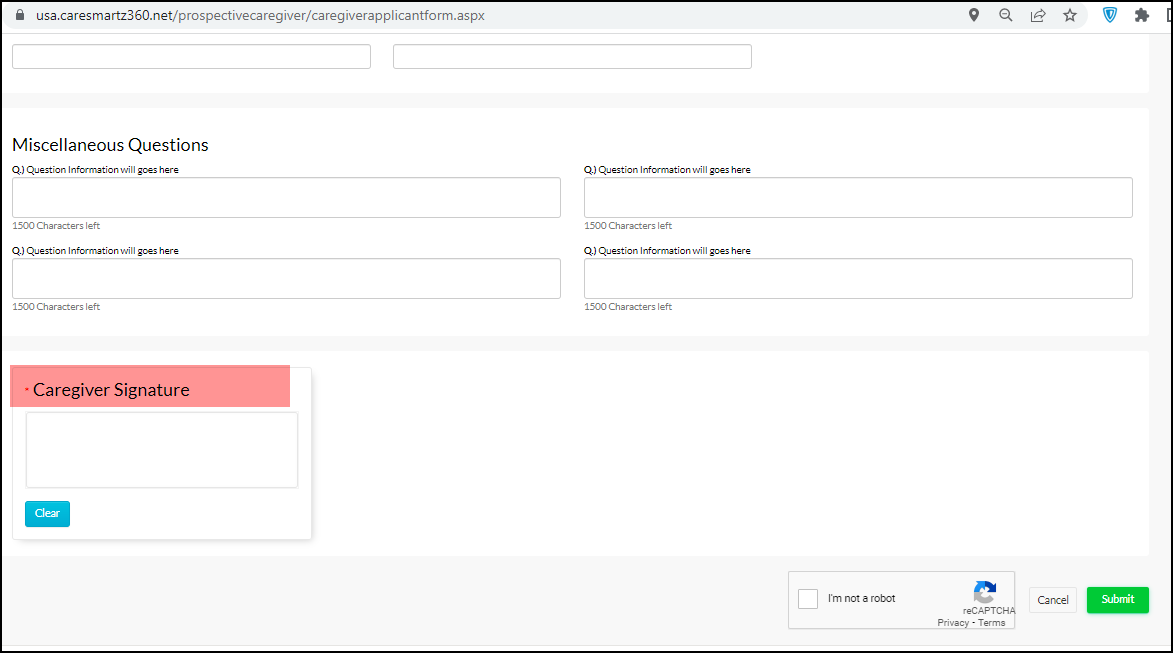Click the lower-left miscellaneous question text box

[x=286, y=279]
